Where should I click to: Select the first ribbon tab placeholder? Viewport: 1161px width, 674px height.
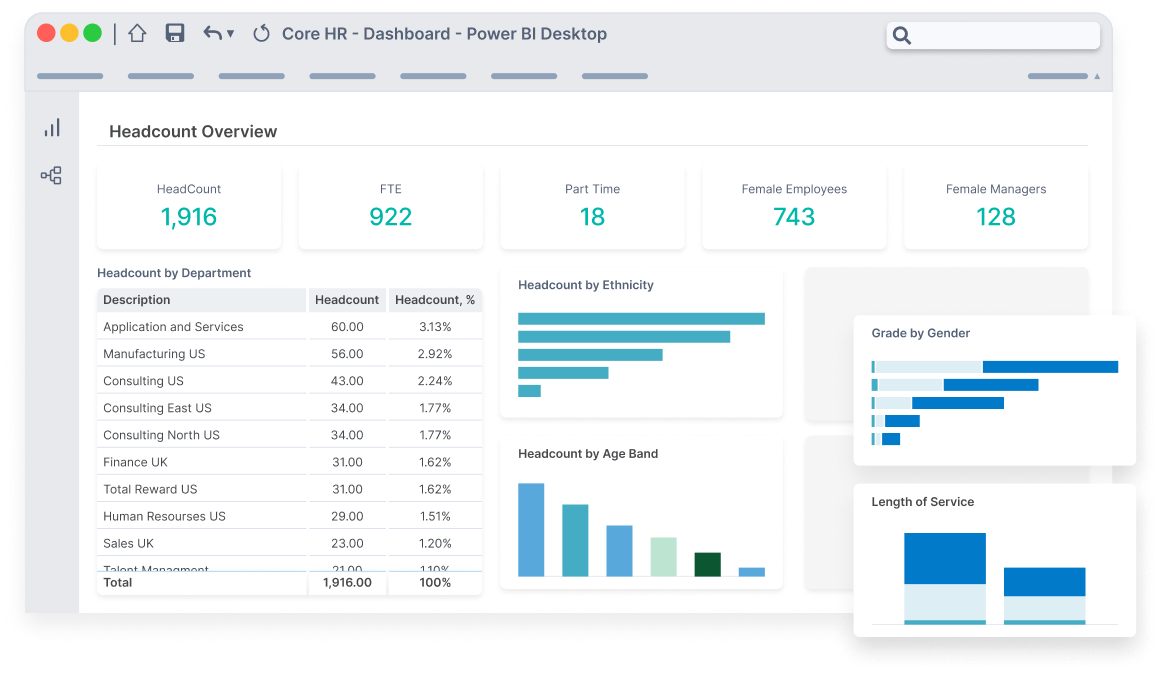pyautogui.click(x=69, y=75)
